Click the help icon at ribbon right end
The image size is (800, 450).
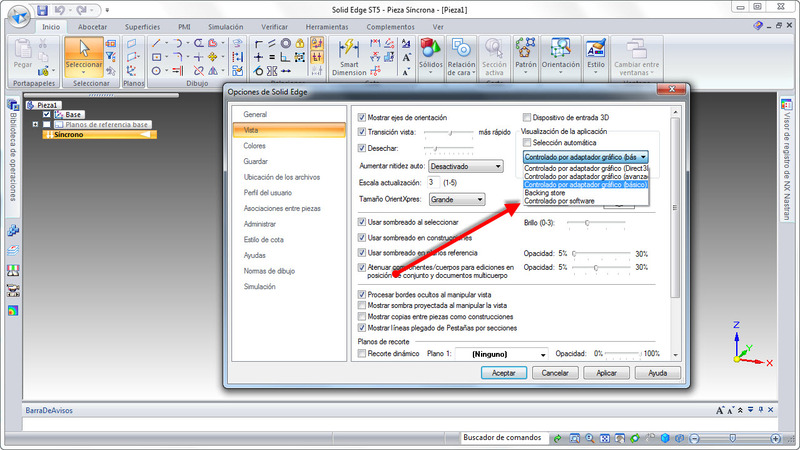[x=758, y=26]
